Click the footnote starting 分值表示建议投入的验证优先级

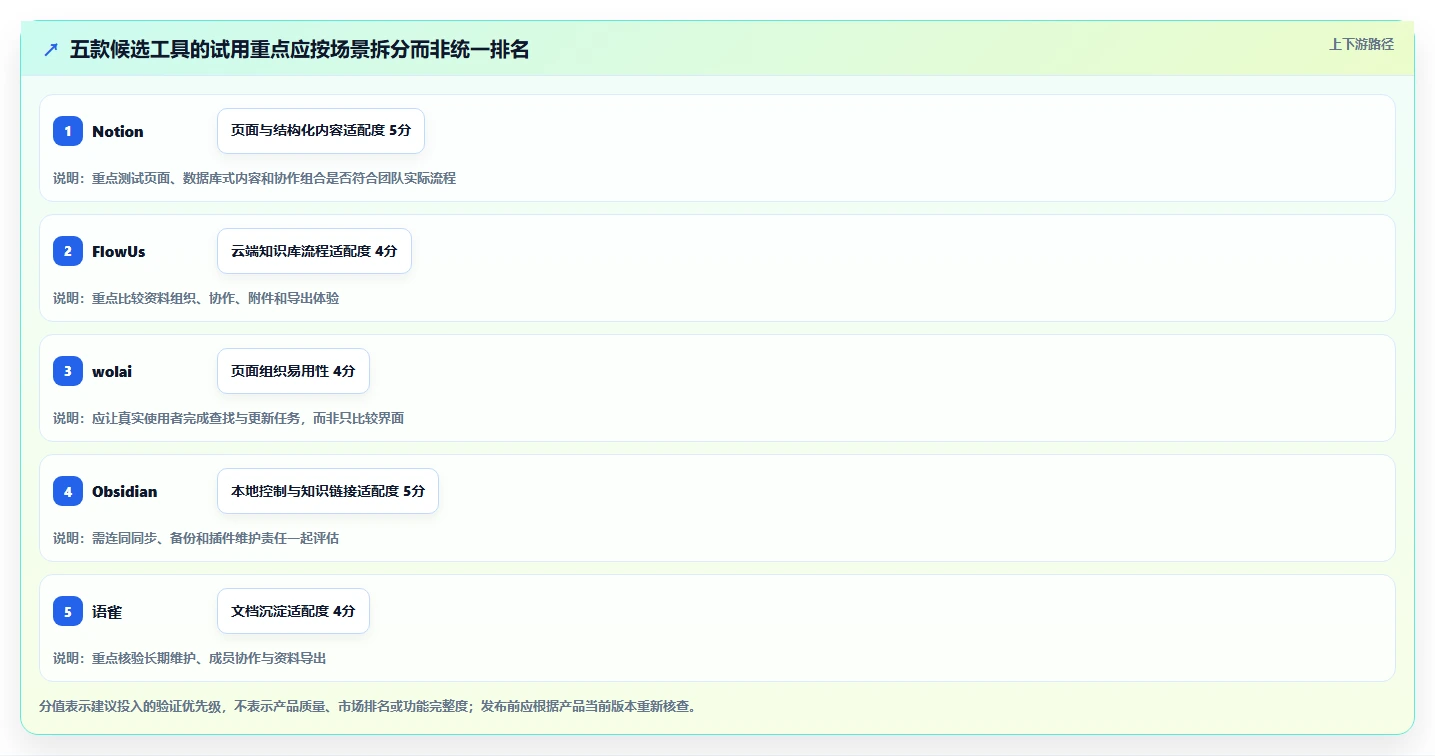(x=367, y=706)
